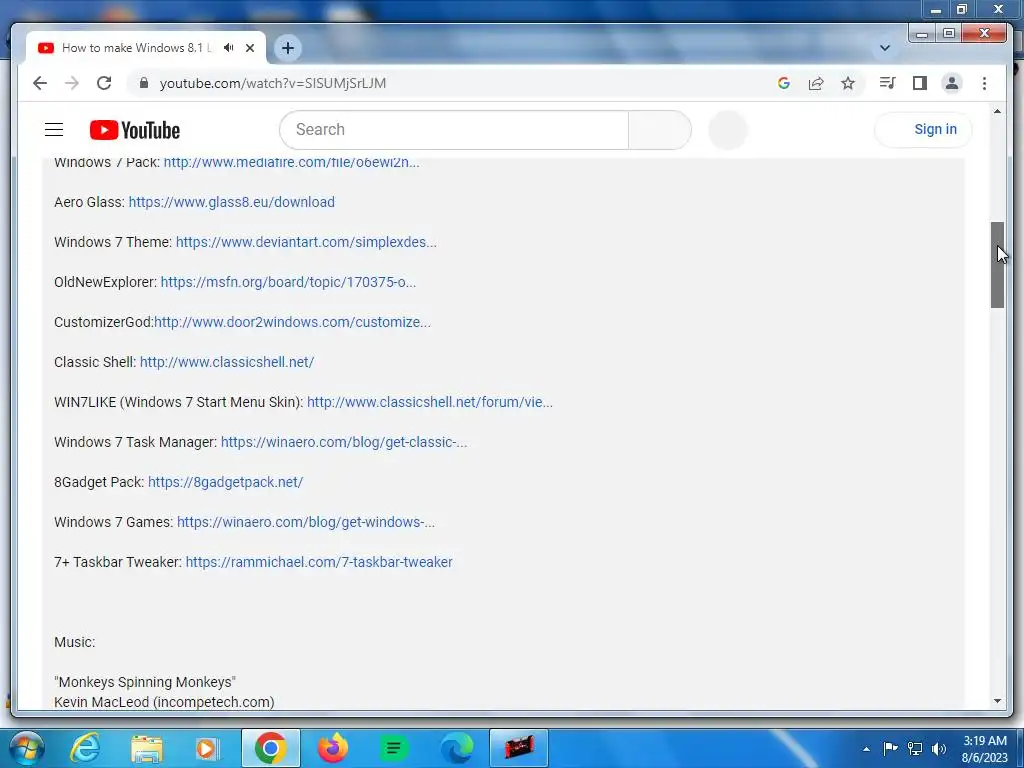
Task: Go back to previous page in Chrome
Action: [x=40, y=83]
